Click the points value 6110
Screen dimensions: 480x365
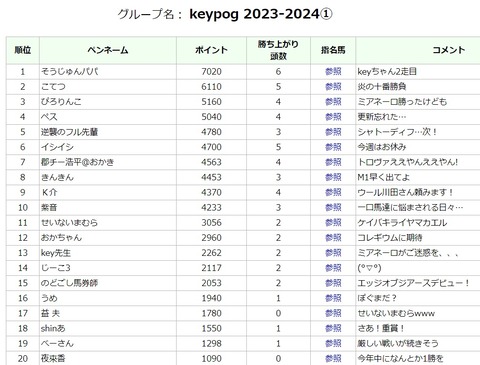click(x=211, y=87)
